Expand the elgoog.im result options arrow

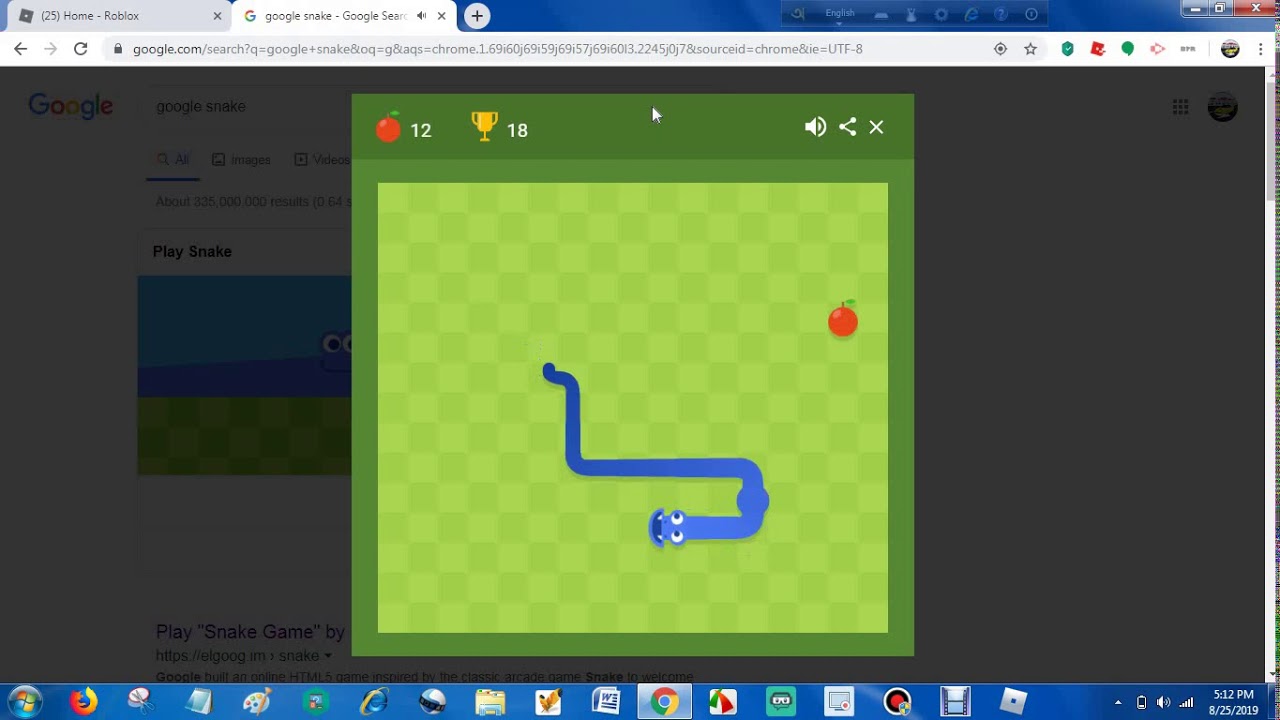pos(328,656)
